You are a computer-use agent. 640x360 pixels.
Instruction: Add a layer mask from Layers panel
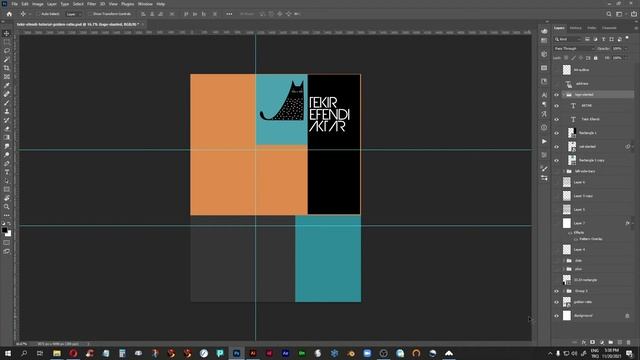[593, 342]
